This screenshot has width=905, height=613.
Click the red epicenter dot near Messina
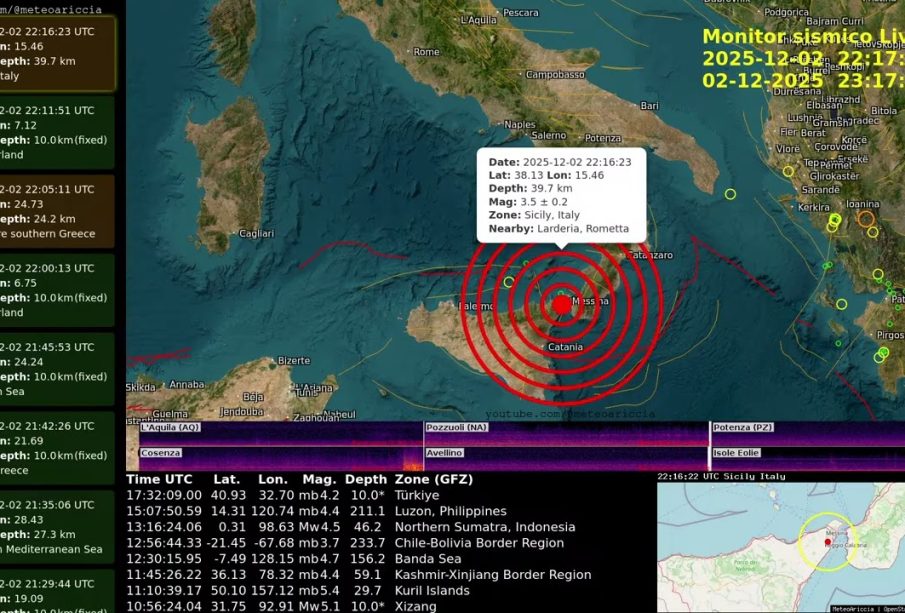point(562,304)
